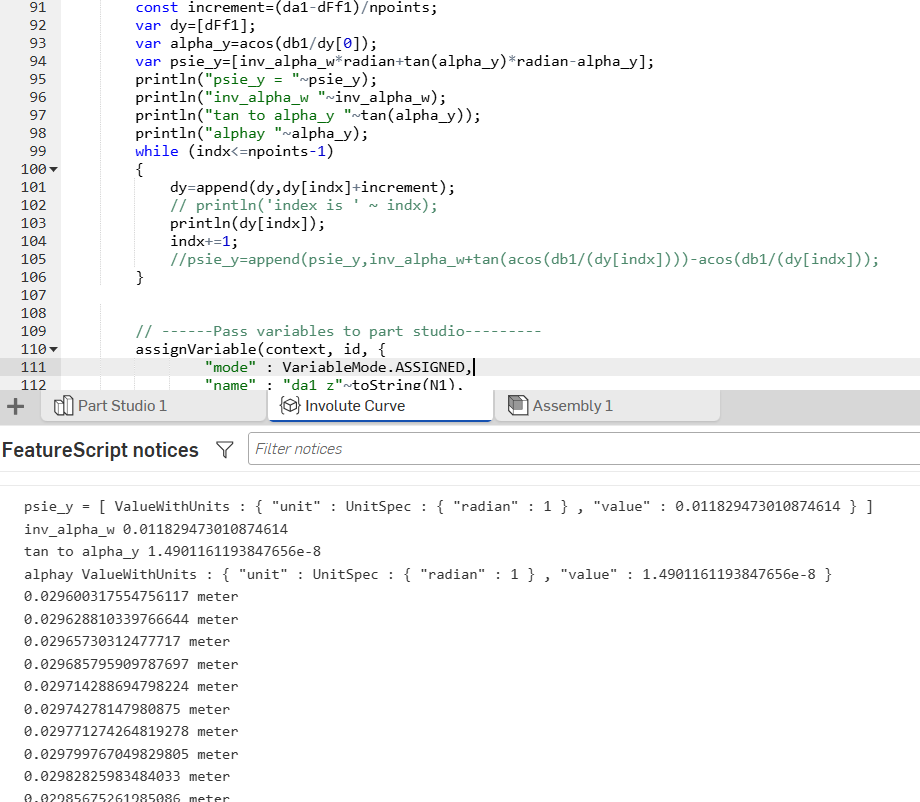Viewport: 920px width, 802px height.
Task: Click the '0.029714288694798224 meter' notice
Action: point(131,687)
